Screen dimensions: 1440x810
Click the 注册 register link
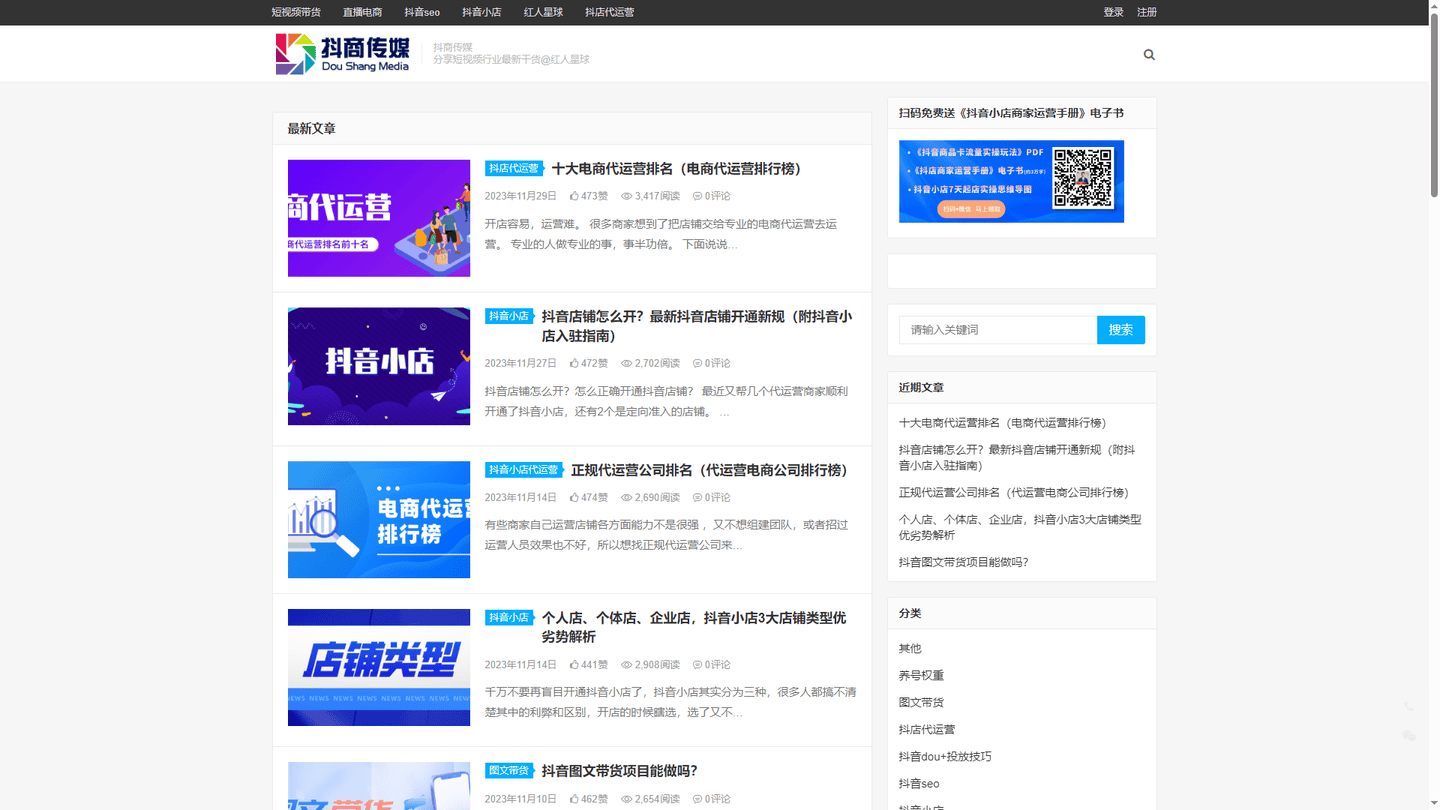(1147, 12)
